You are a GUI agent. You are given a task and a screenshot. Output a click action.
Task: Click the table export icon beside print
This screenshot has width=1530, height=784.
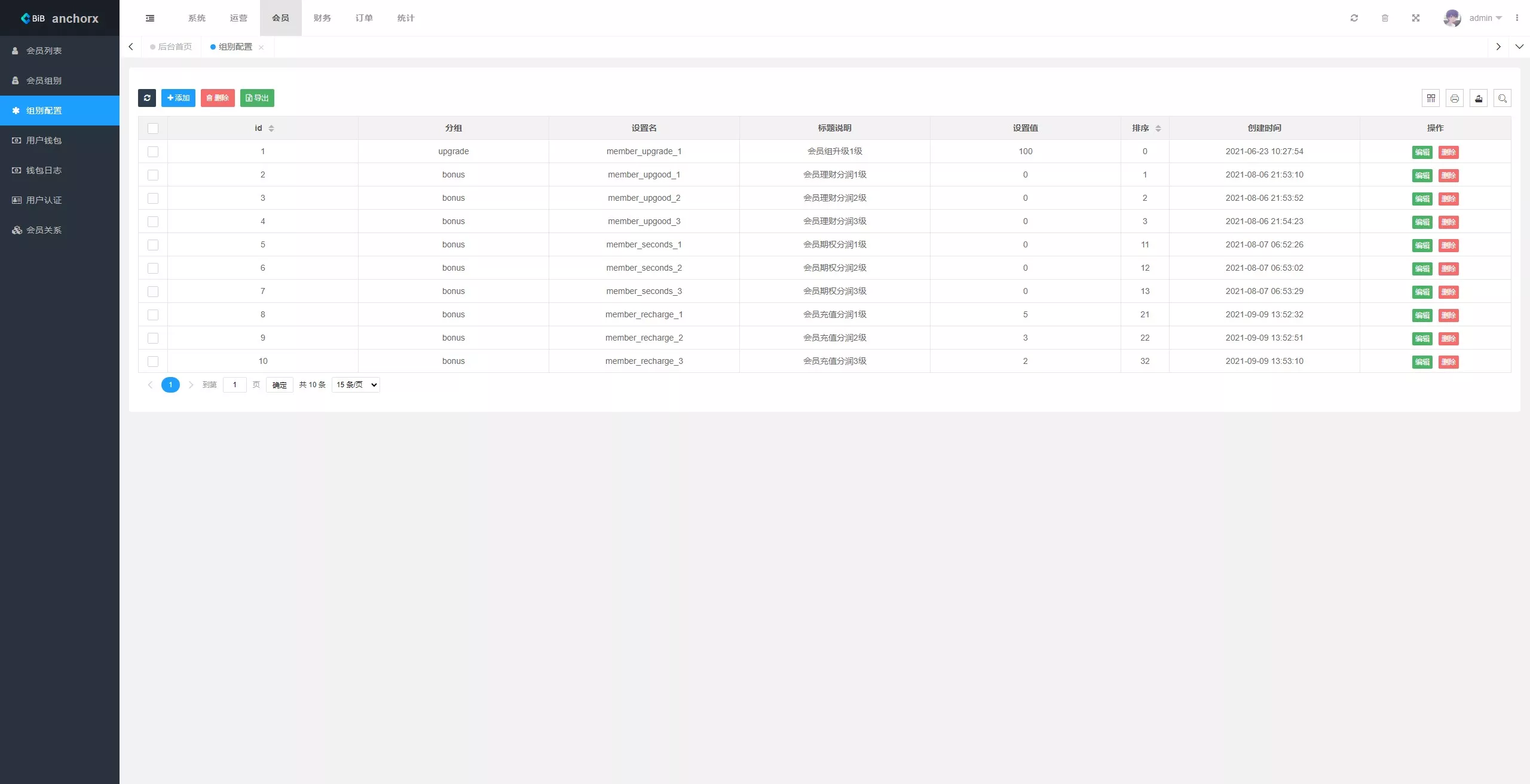[1479, 98]
